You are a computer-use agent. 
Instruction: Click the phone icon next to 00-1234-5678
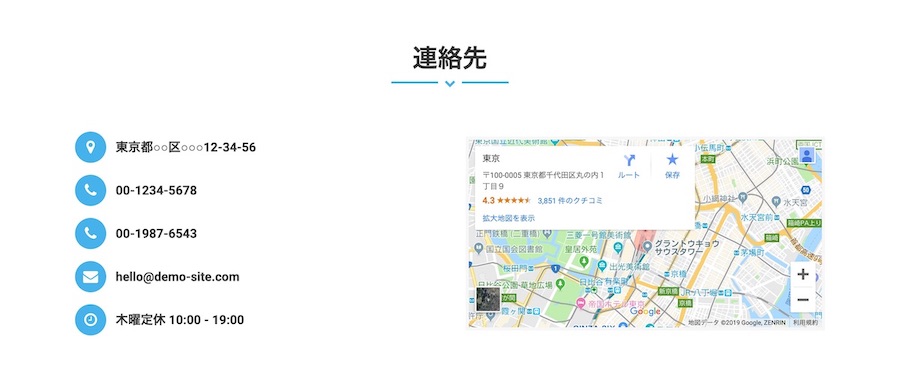click(x=90, y=190)
